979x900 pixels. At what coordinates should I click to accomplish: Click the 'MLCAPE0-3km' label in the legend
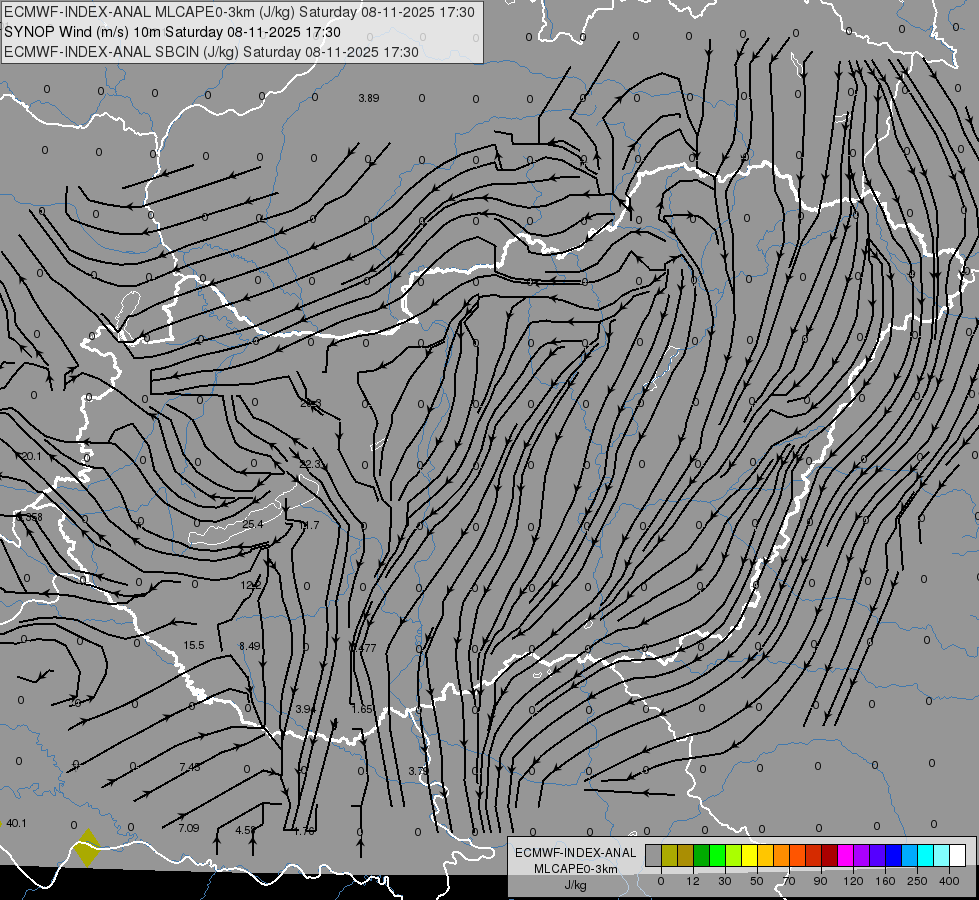[x=576, y=869]
